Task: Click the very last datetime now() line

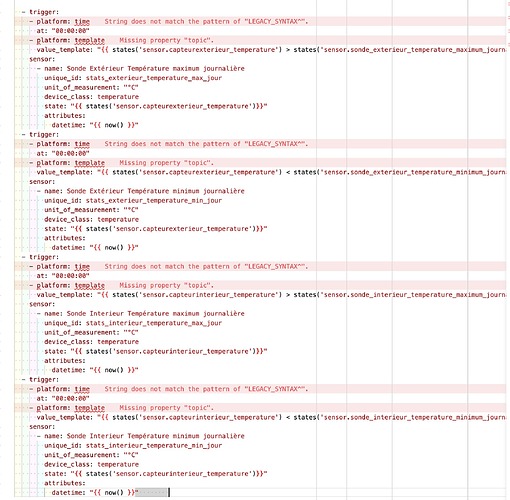Action: 95,493
